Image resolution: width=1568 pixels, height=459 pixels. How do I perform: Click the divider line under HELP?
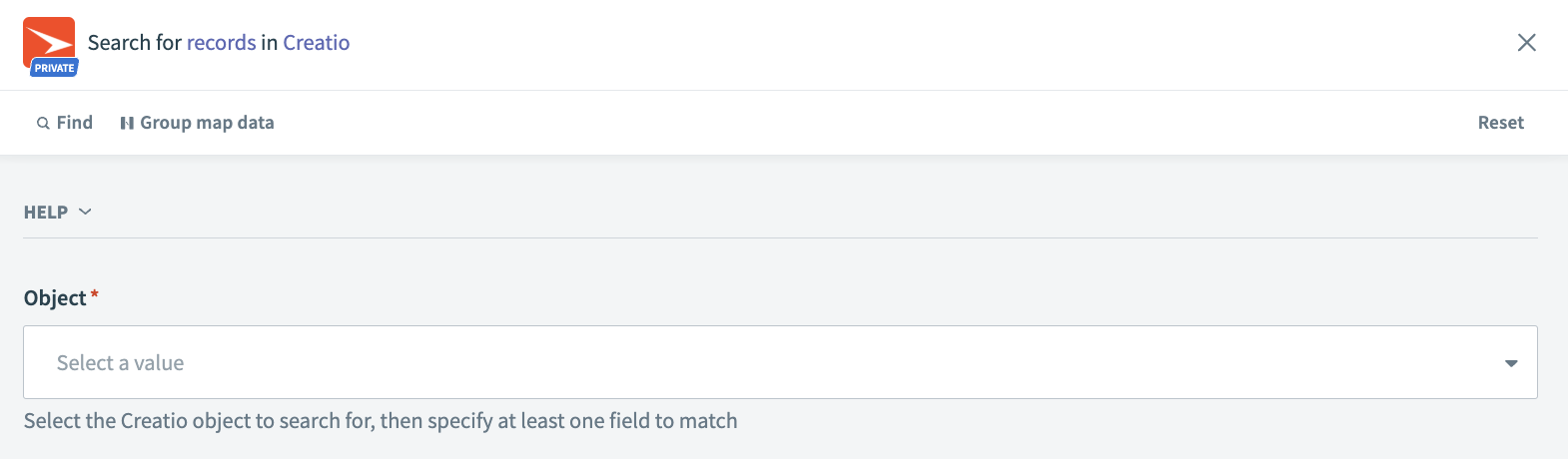(779, 237)
